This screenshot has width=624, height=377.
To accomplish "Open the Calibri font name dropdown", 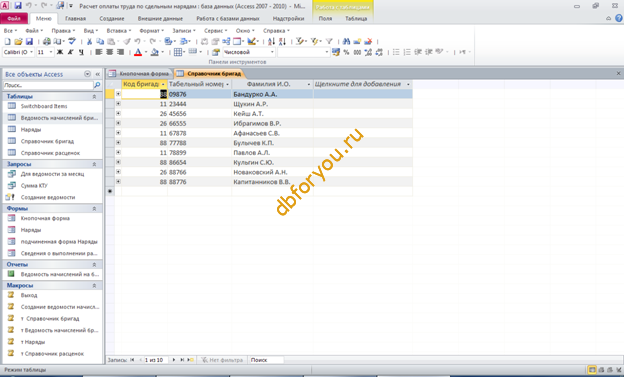I will pyautogui.click(x=31, y=52).
